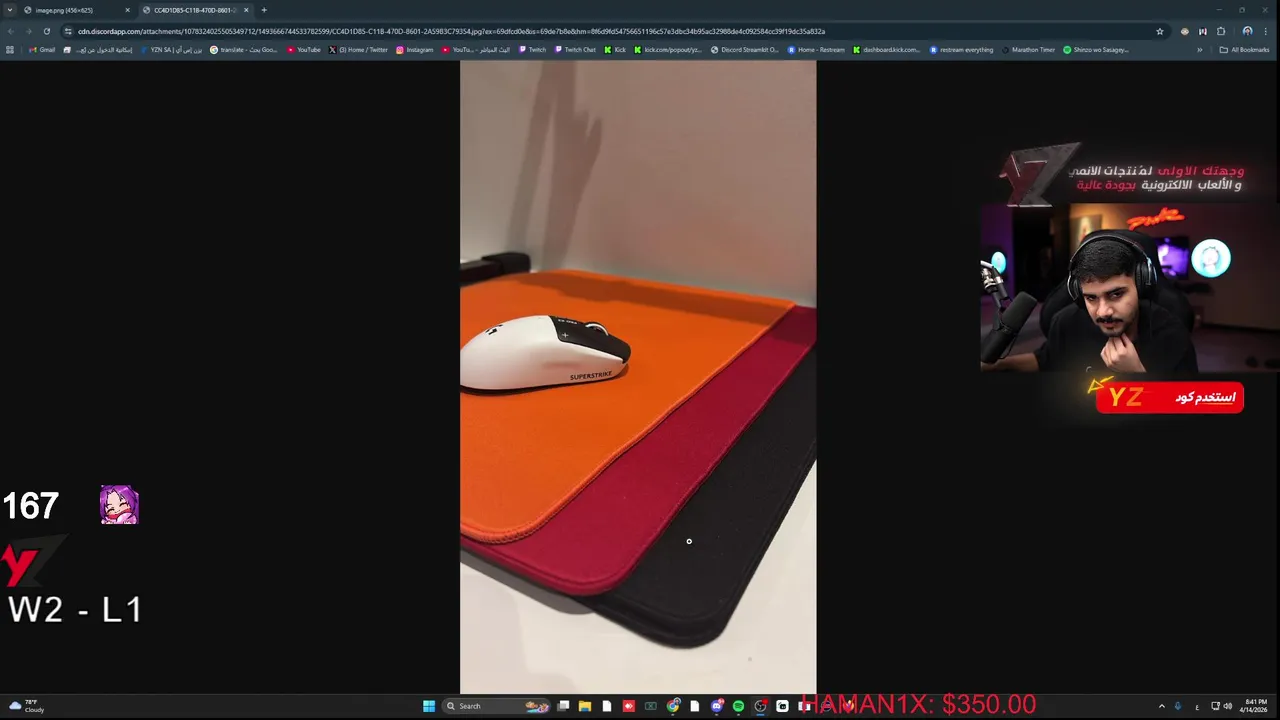Open the translate Google bookmark

pos(243,49)
